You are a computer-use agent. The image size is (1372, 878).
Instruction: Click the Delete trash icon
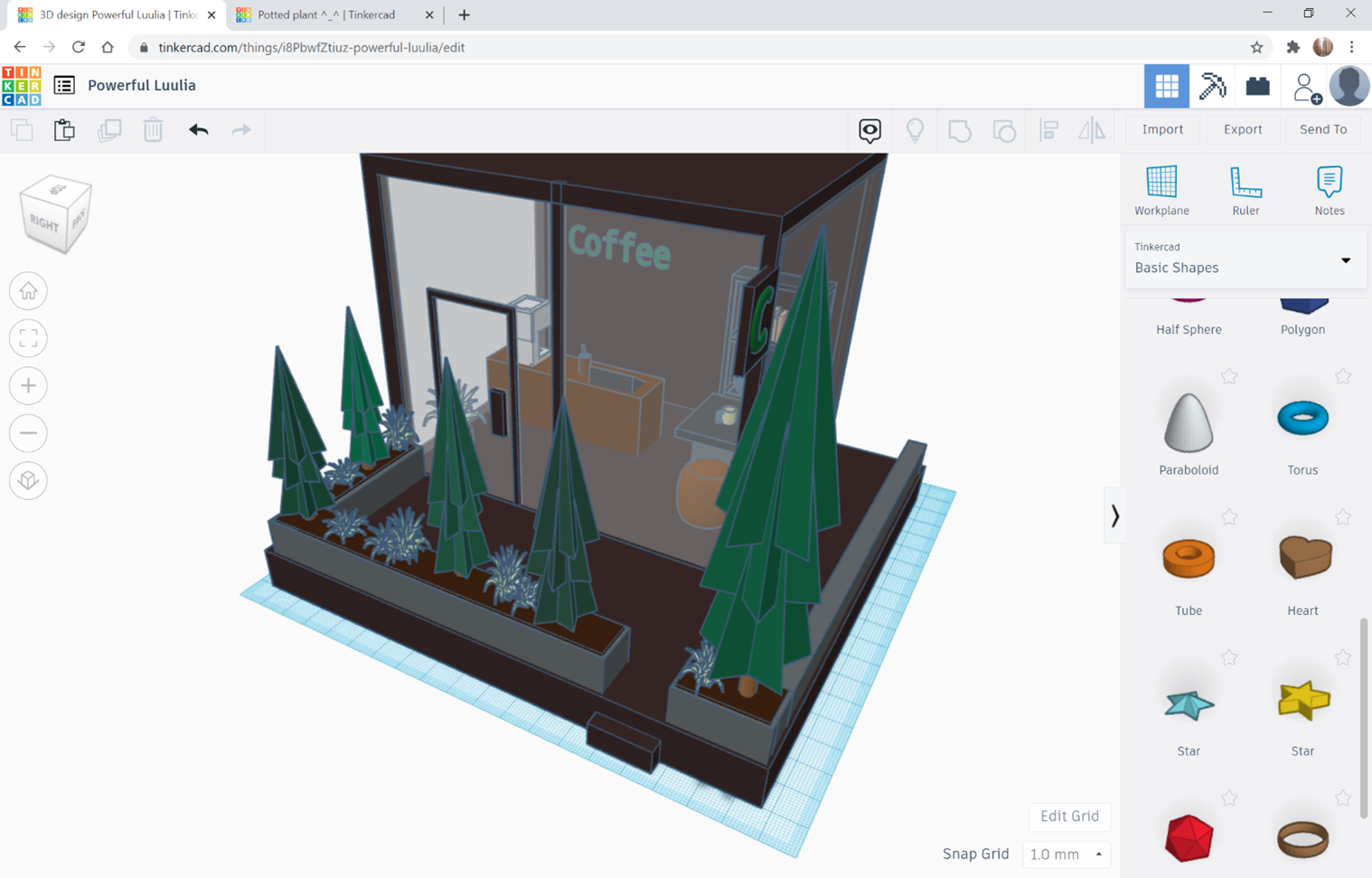point(153,130)
